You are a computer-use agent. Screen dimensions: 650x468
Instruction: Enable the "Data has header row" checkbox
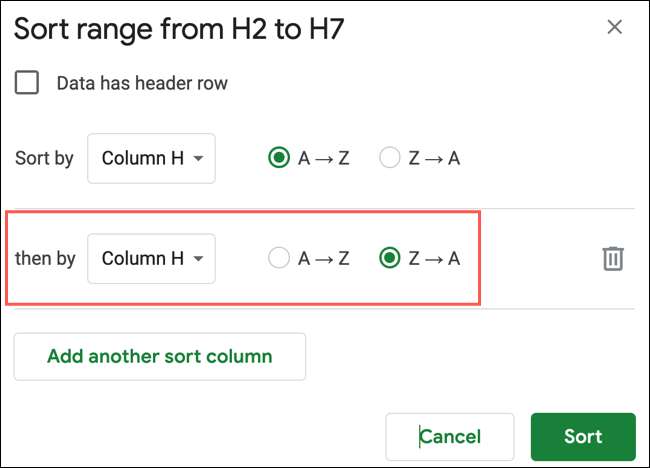pyautogui.click(x=27, y=83)
